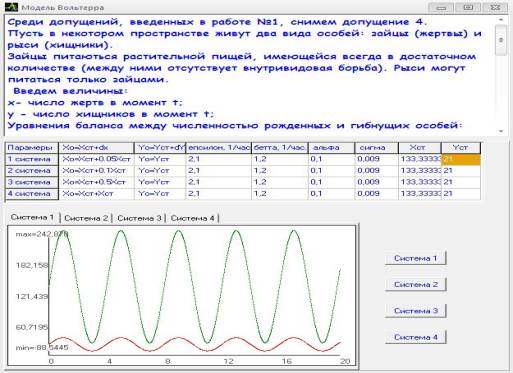The height and width of the screenshot is (373, 513).
Task: Switch to the Система 3 tab
Action: pyautogui.click(x=139, y=218)
